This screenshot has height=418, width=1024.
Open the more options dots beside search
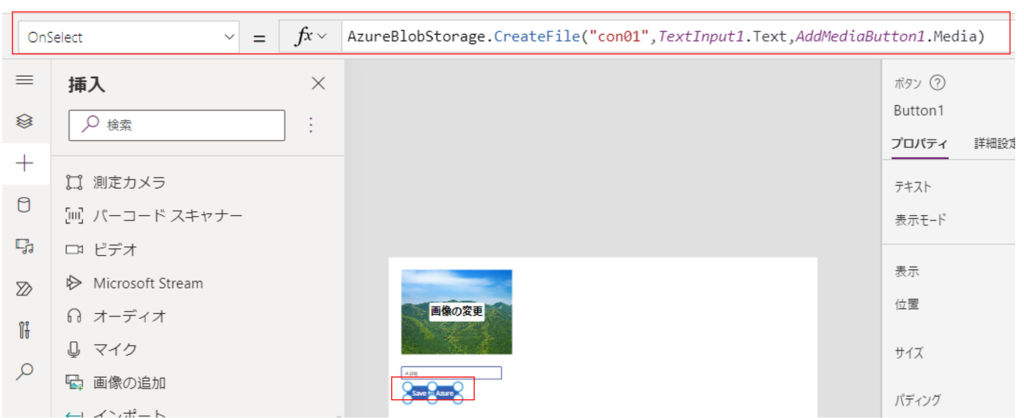(310, 125)
